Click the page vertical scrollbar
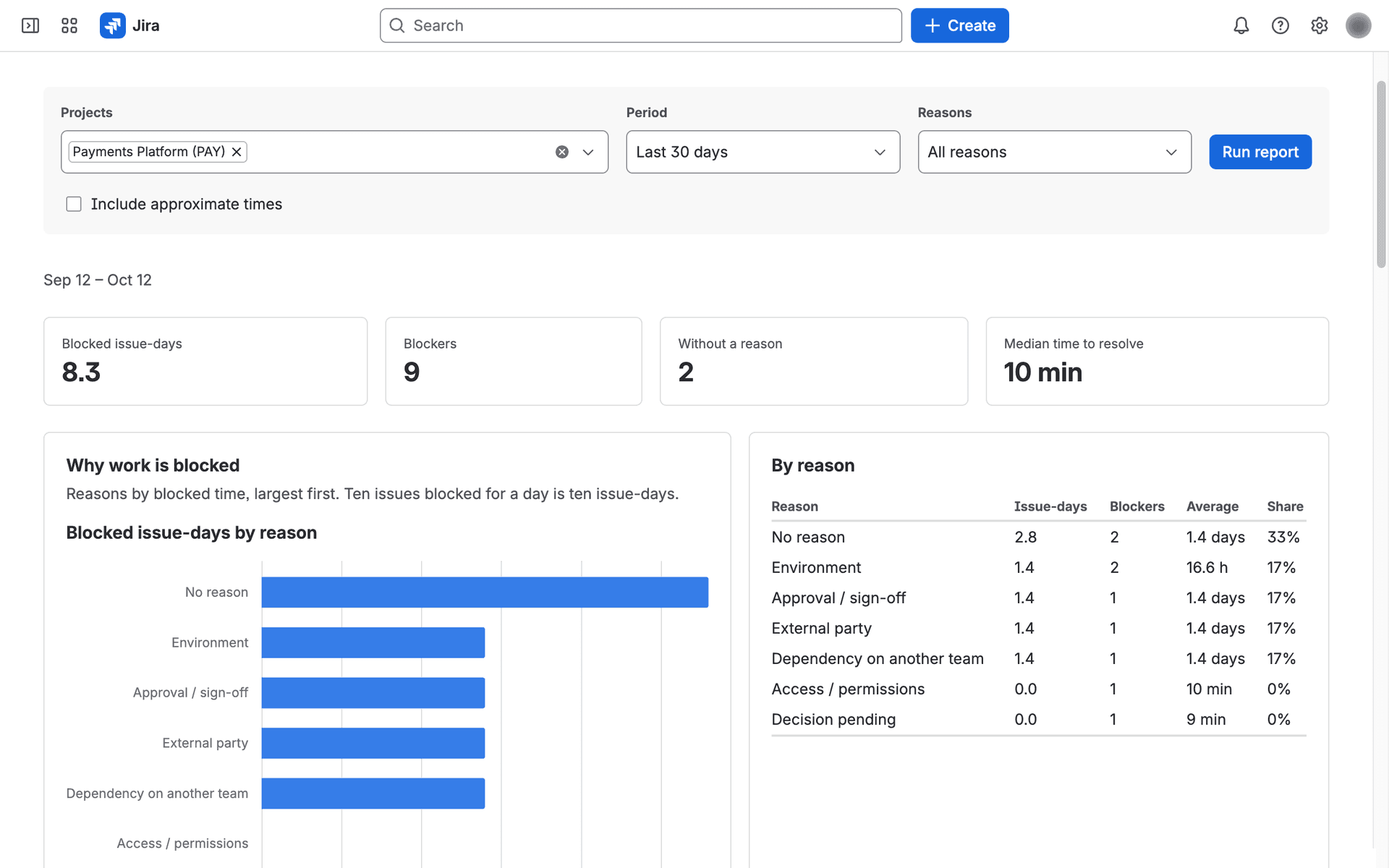This screenshot has height=868, width=1389. click(1381, 175)
